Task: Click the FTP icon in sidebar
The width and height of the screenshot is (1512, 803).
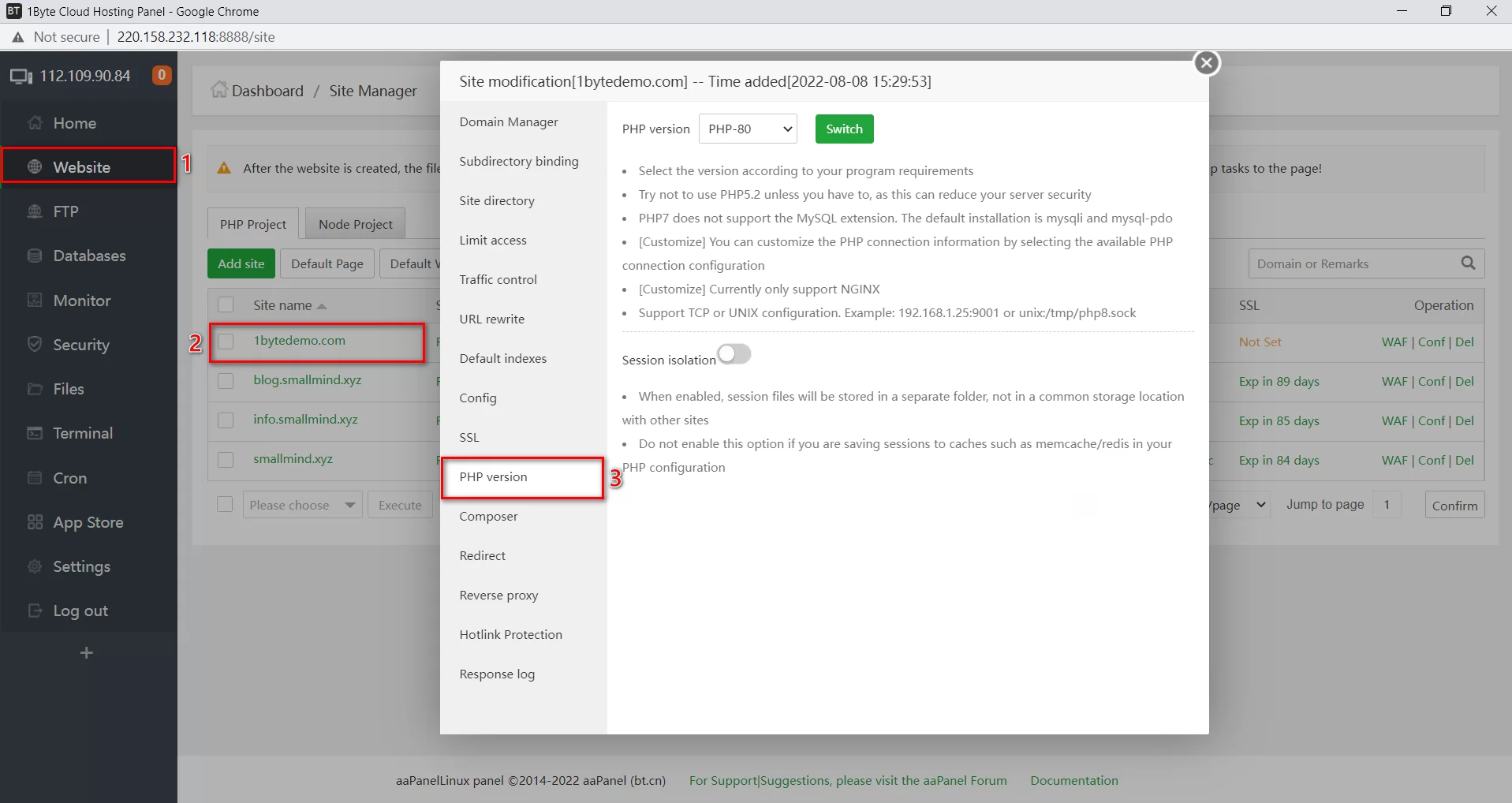Action: coord(35,211)
